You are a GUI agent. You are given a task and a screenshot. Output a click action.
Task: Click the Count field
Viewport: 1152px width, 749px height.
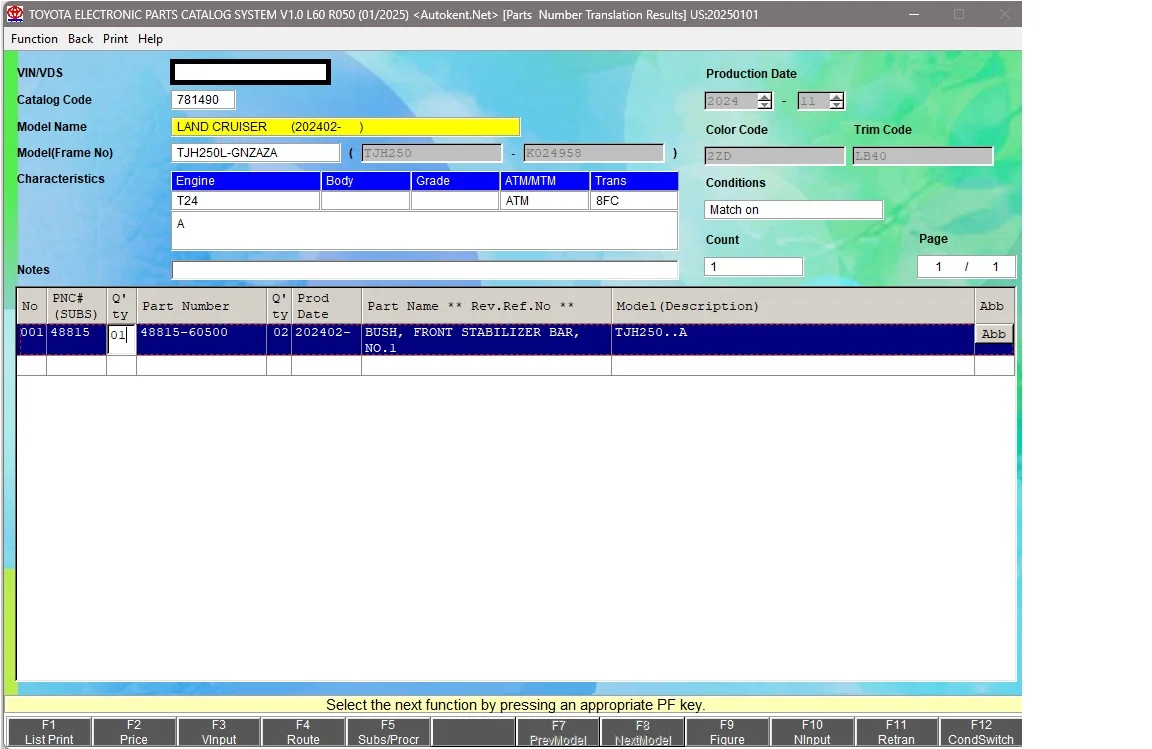click(x=753, y=266)
